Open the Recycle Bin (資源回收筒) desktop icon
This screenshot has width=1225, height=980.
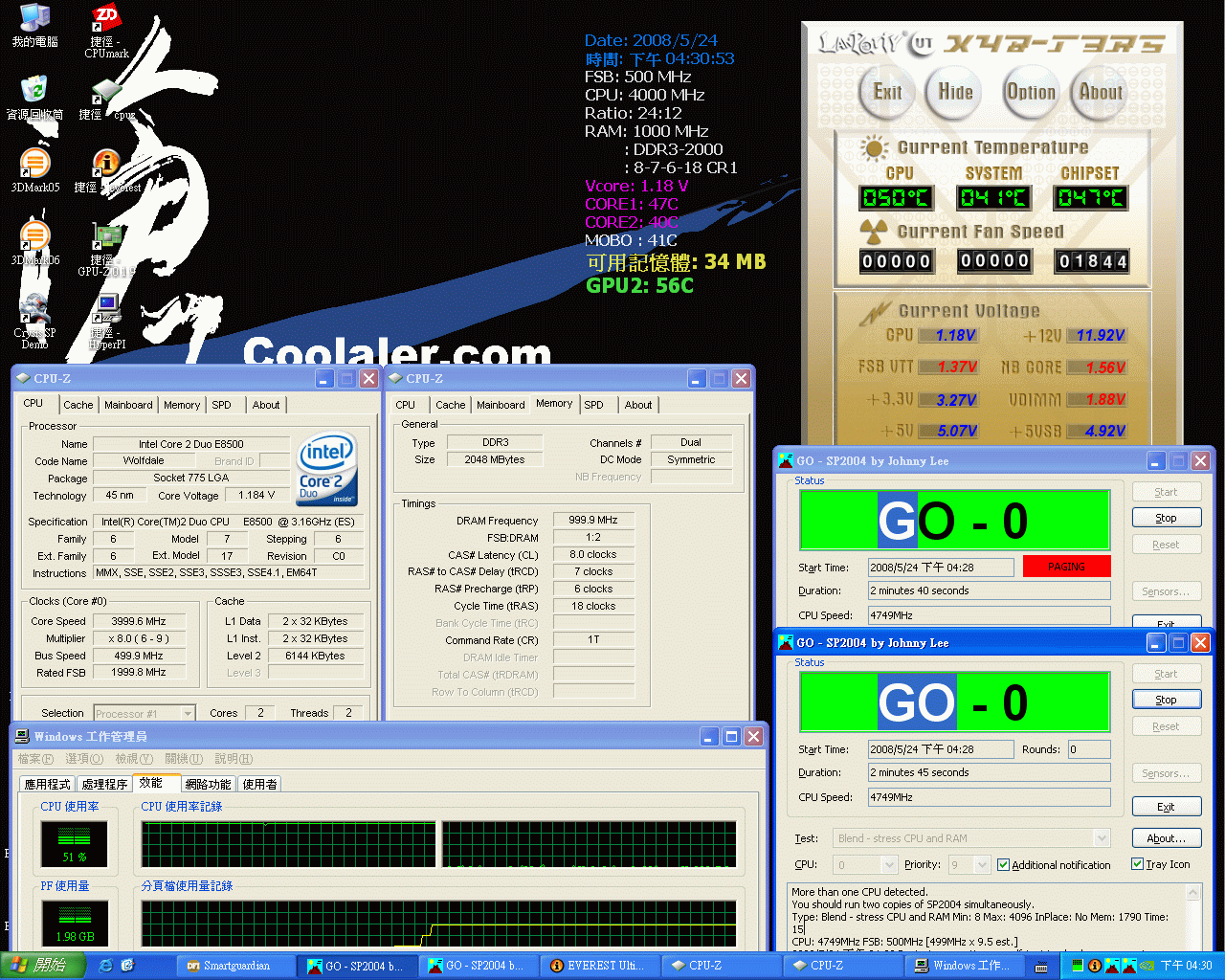(x=34, y=97)
